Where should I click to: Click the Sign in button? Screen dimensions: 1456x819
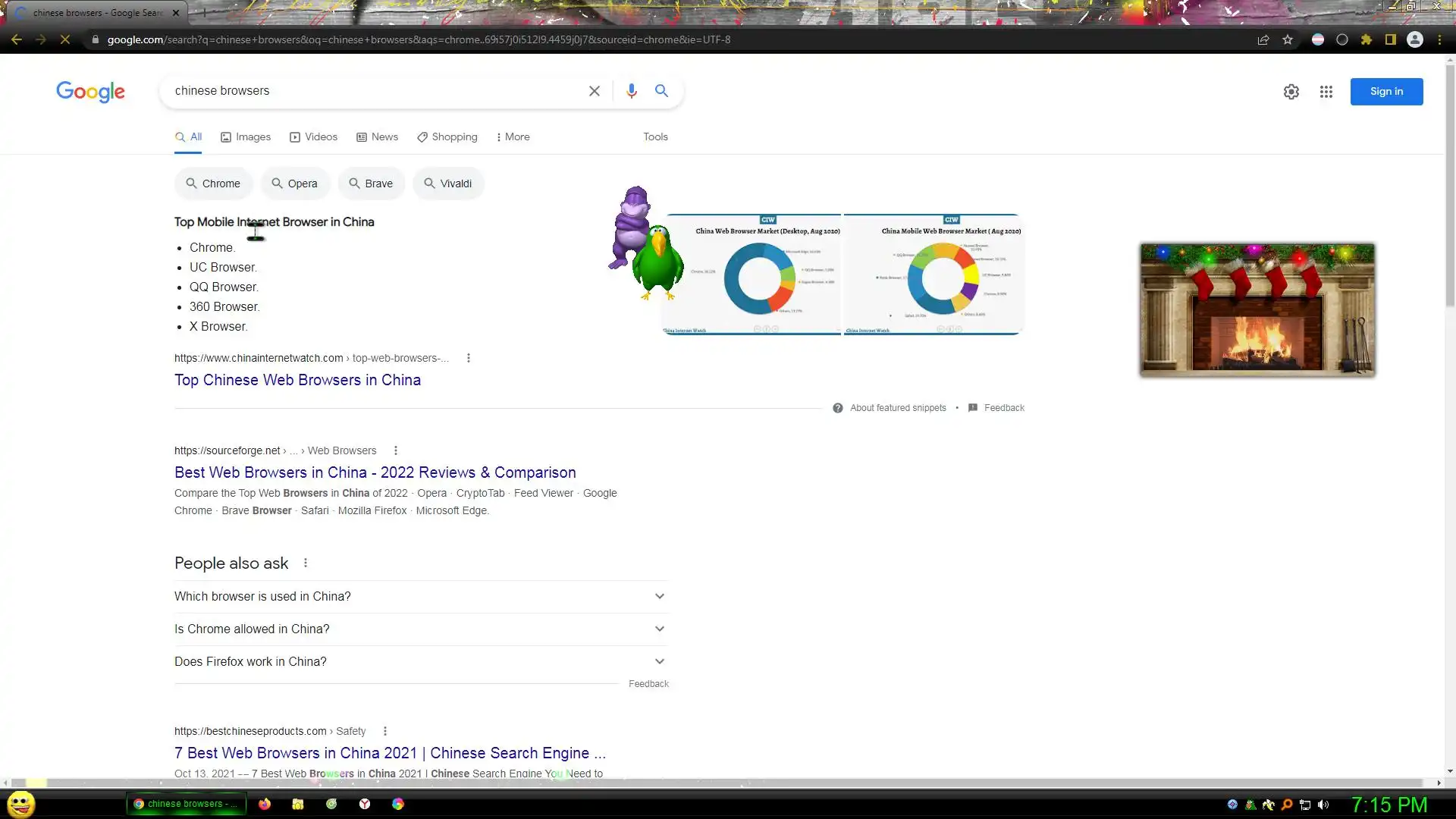(x=1385, y=92)
